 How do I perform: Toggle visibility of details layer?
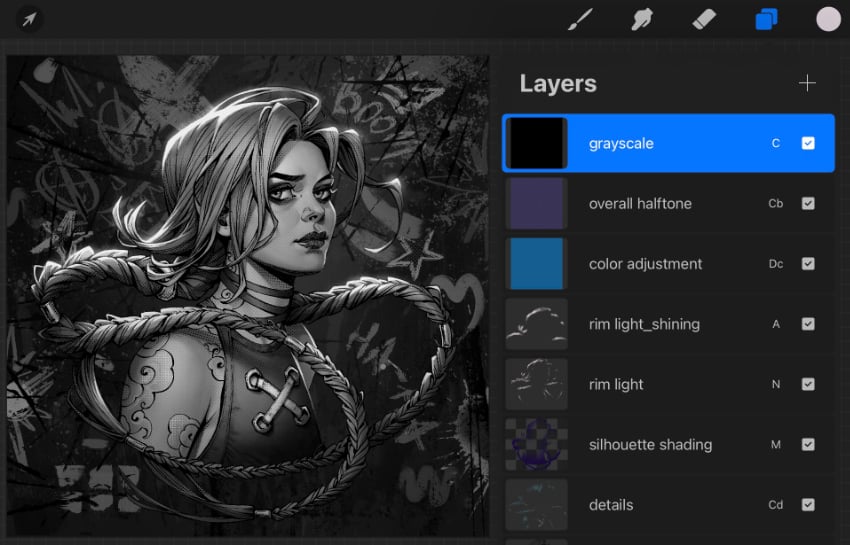pos(808,504)
